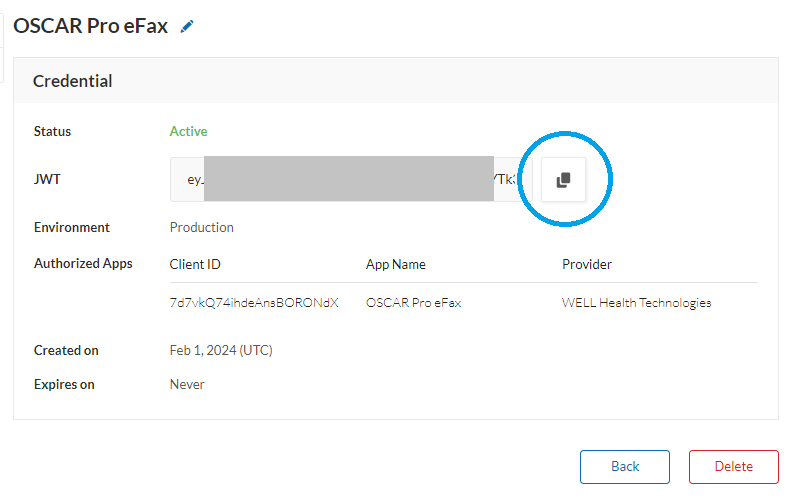The width and height of the screenshot is (809, 498).
Task: Click the Expires on label
Action: 65,384
